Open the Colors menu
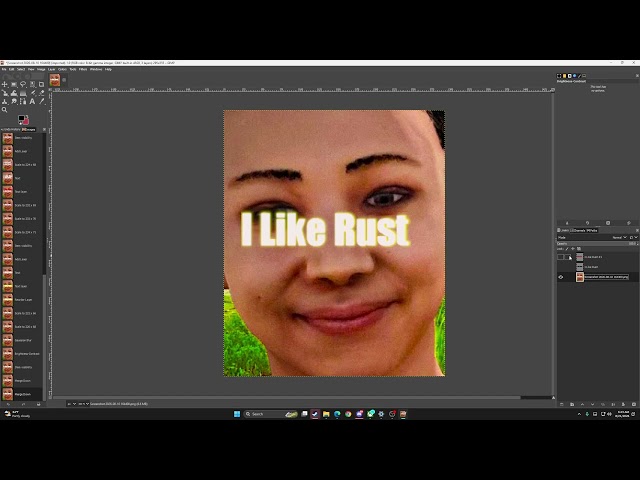The height and width of the screenshot is (480, 640). tap(62, 69)
